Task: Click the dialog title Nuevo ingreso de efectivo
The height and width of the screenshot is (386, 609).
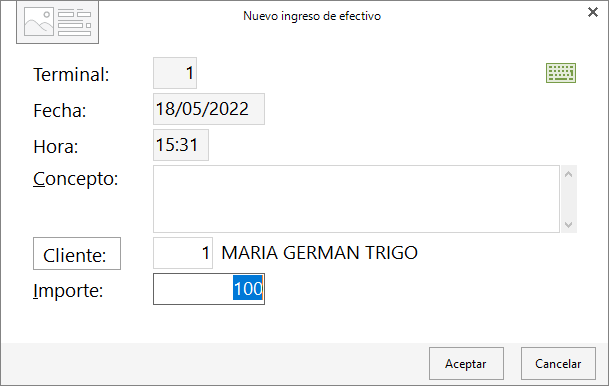Action: point(312,16)
